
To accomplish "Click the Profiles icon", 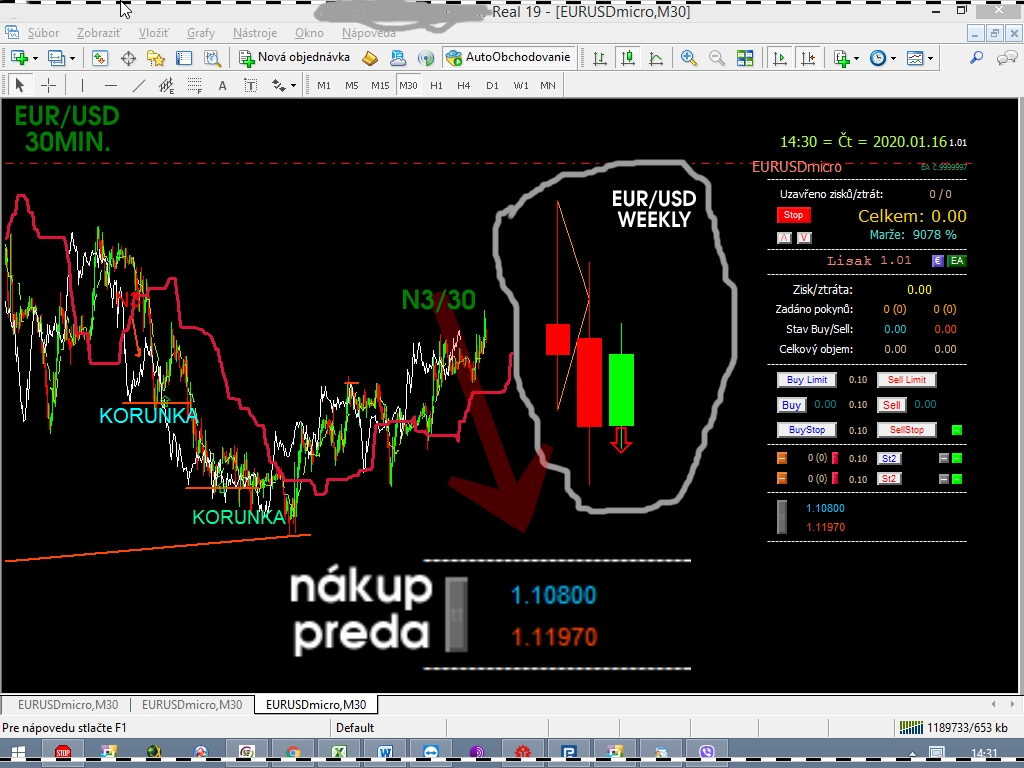I will point(56,58).
